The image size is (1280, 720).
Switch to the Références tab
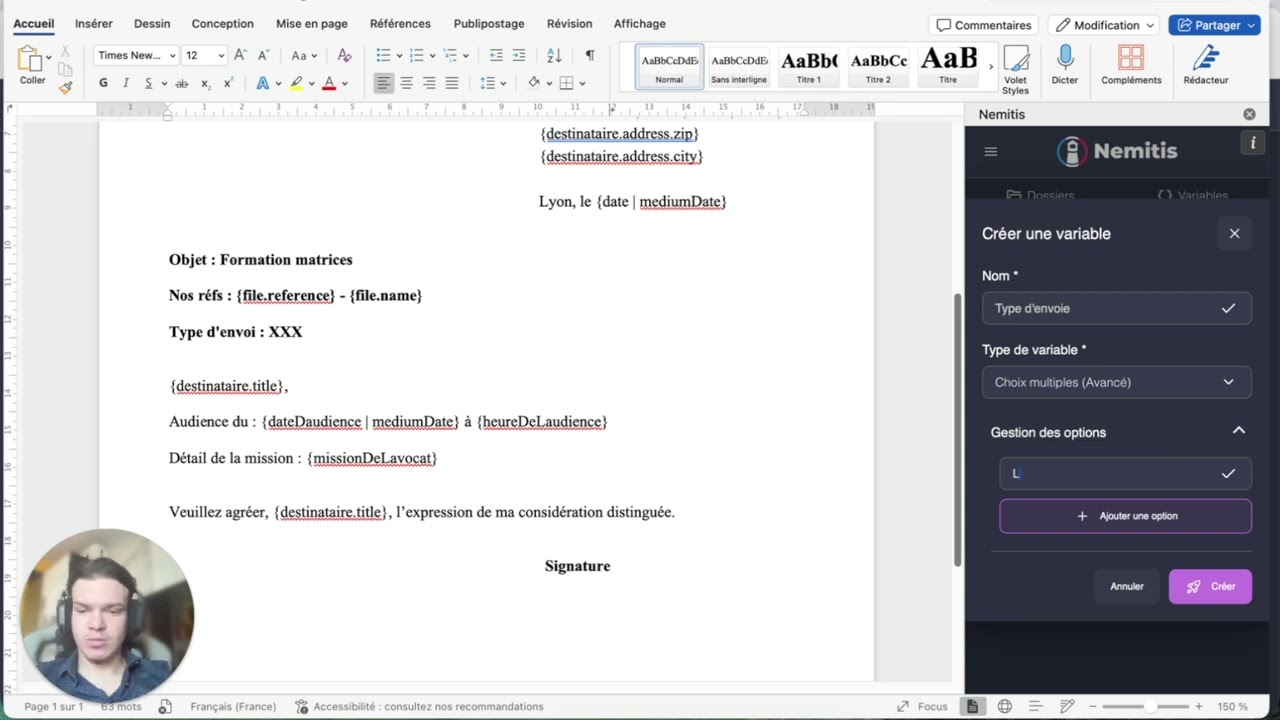400,23
